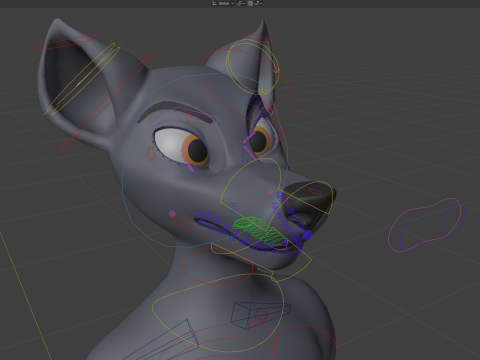Select the green tongue bone chain
480x360 pixels.
coord(259,231)
